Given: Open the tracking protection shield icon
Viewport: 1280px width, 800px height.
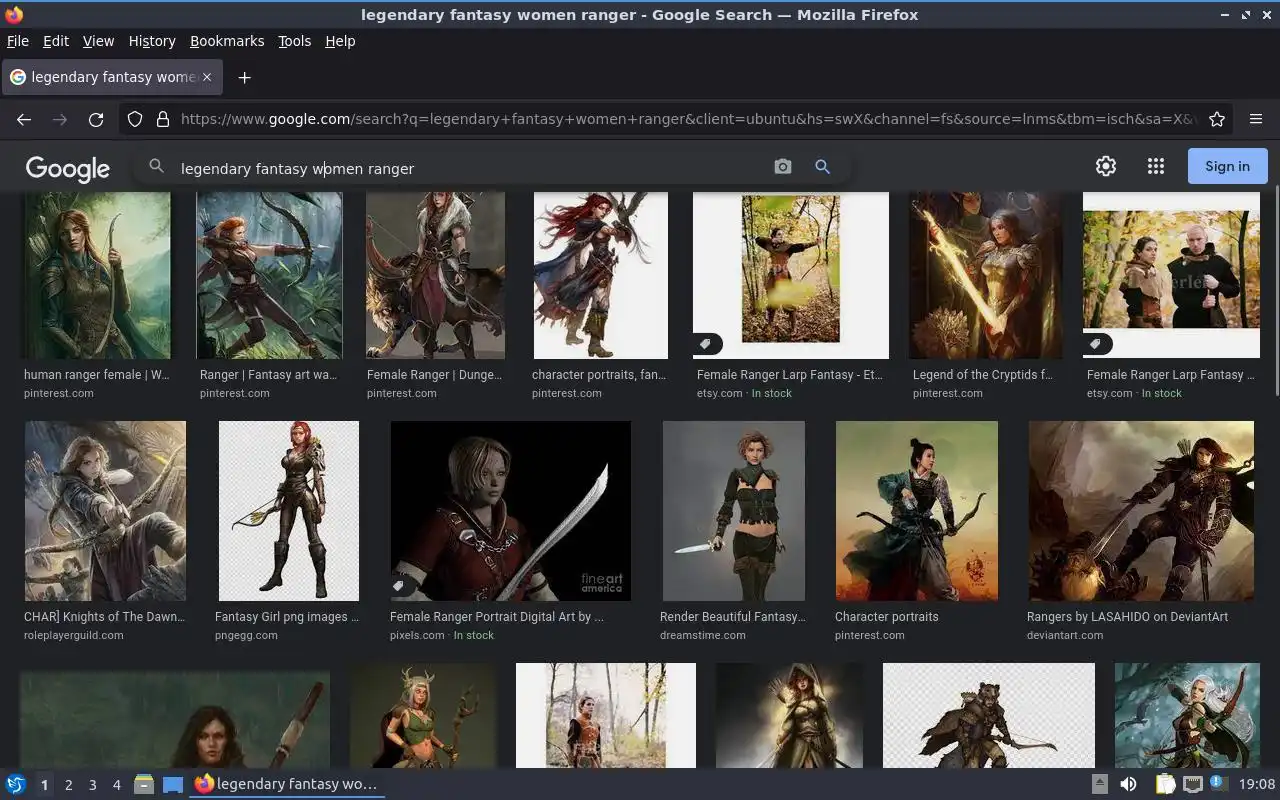Looking at the screenshot, I should pos(135,119).
